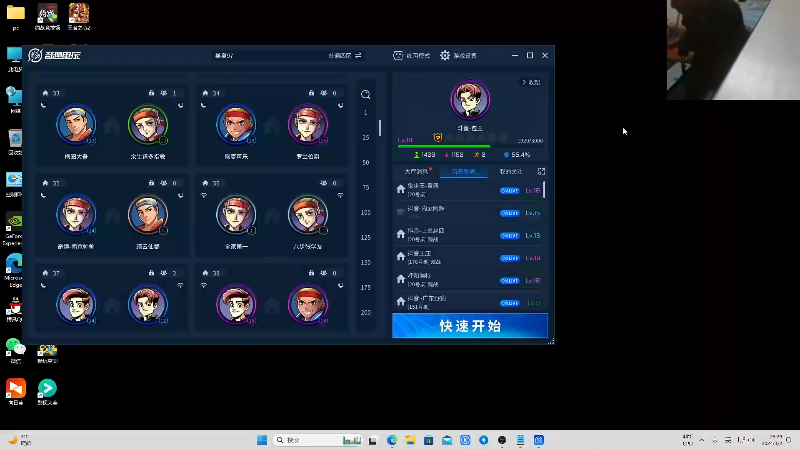800x450 pixels.
Task: Click the room list scrollbar thumb near index 25
Action: click(x=380, y=128)
